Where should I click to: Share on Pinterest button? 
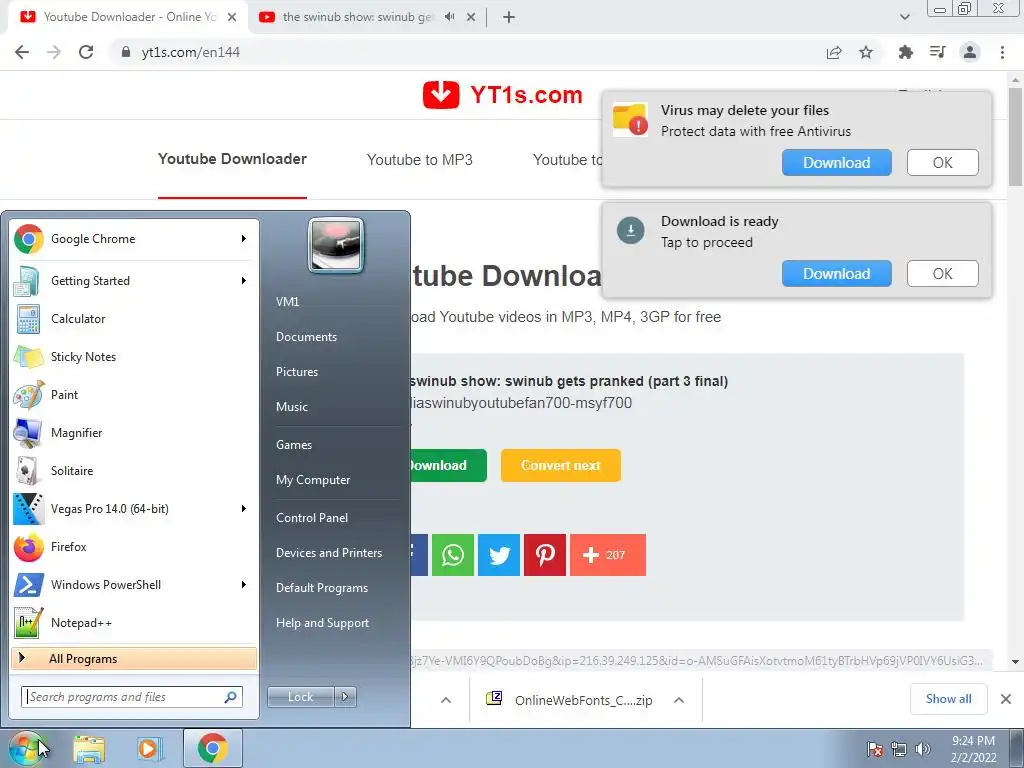click(545, 555)
